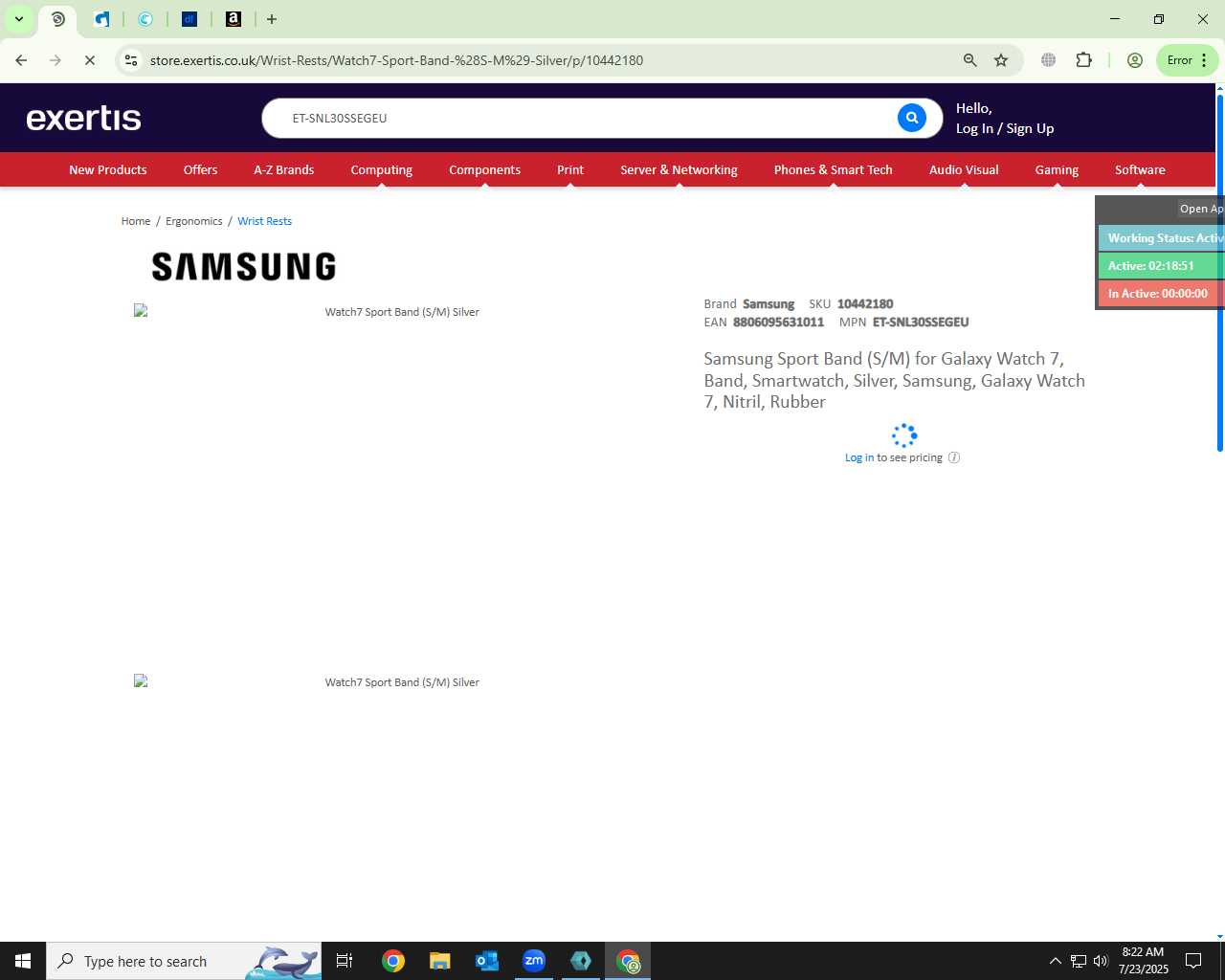Viewport: 1225px width, 980px height.
Task: Open the tab search dropdown arrow
Action: [18, 19]
